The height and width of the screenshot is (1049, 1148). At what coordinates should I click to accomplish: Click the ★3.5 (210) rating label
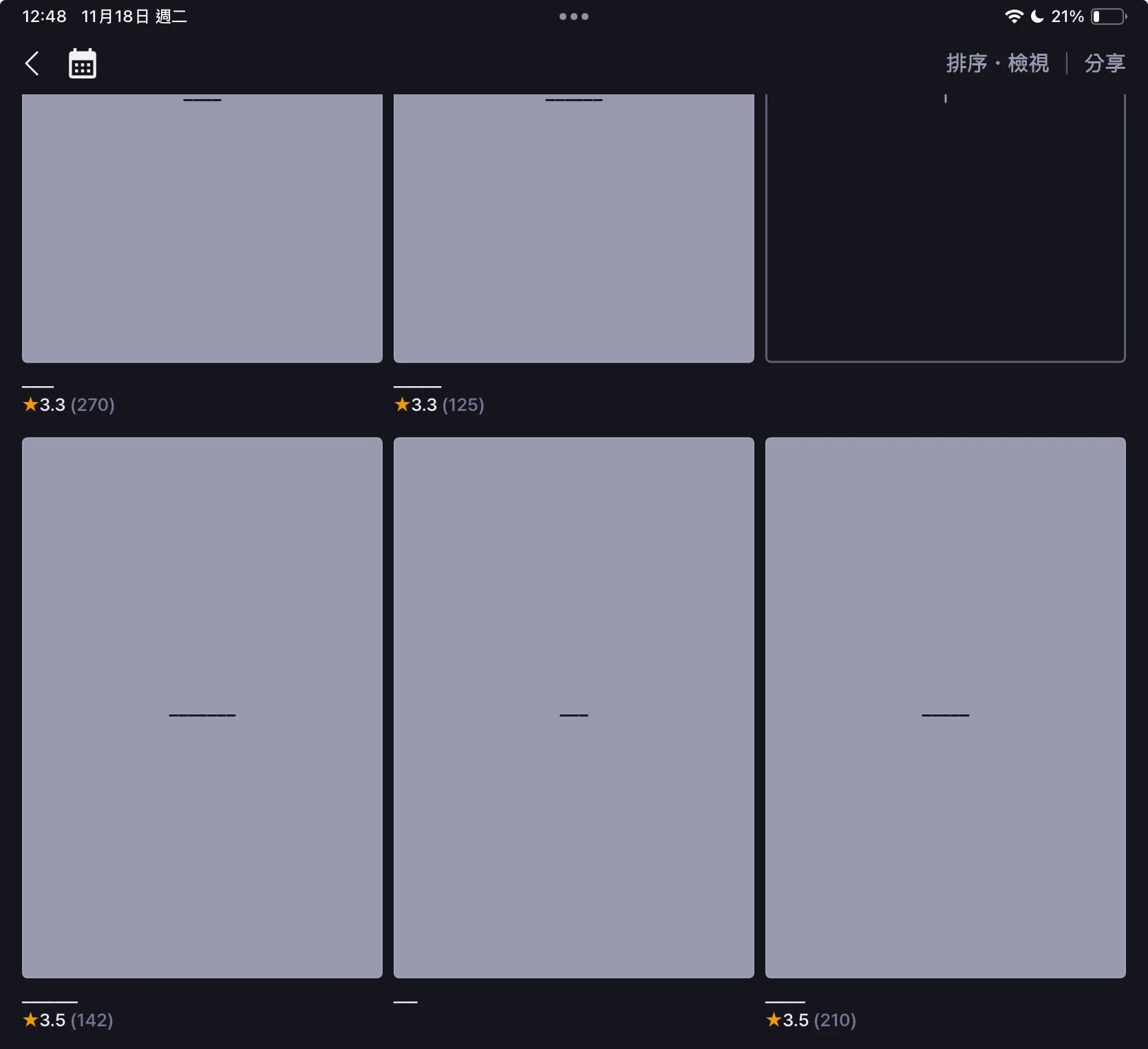811,1020
